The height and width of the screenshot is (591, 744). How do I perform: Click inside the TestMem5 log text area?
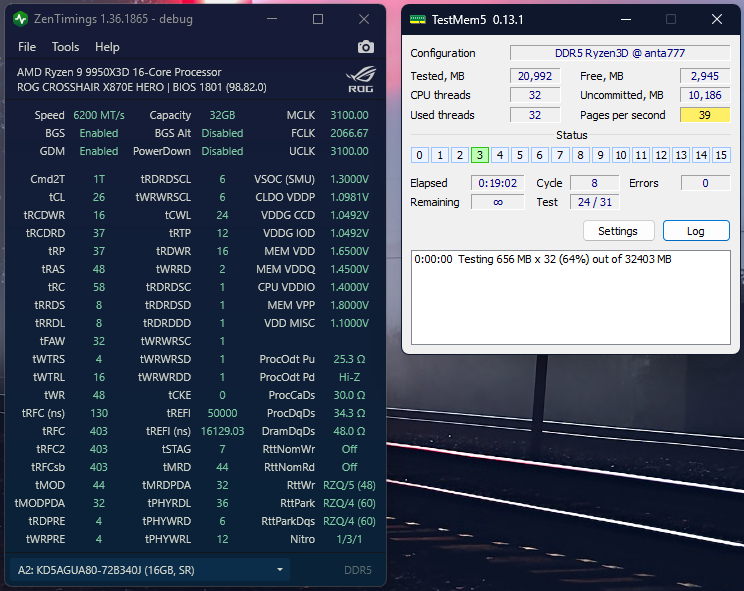pyautogui.click(x=570, y=297)
